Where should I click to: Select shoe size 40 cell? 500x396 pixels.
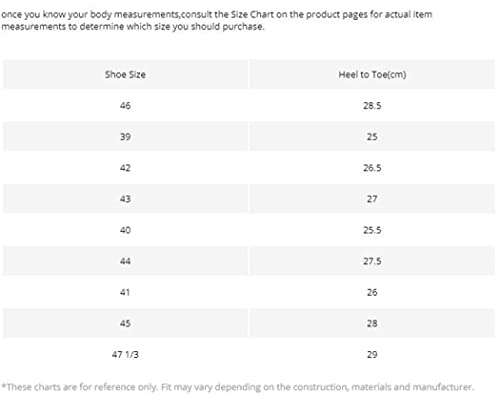pos(125,230)
